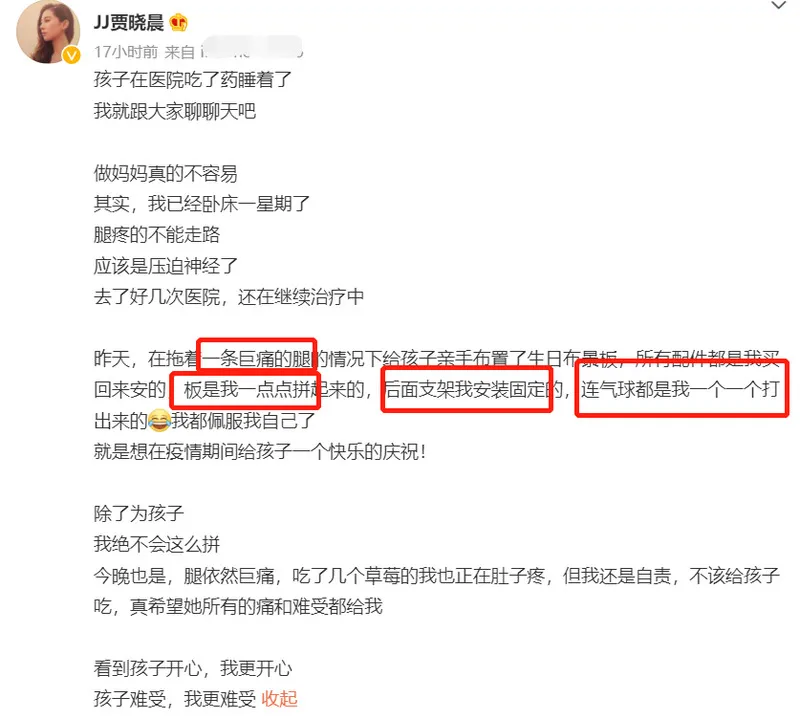Open the JJ贾晓晨 username link
This screenshot has width=800, height=719.
(129, 23)
